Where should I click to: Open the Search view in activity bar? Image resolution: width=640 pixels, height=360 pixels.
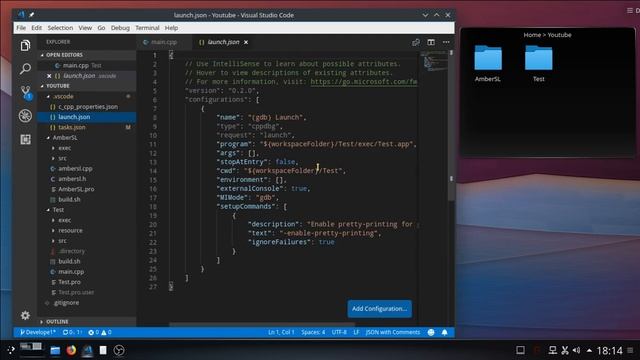(x=25, y=69)
